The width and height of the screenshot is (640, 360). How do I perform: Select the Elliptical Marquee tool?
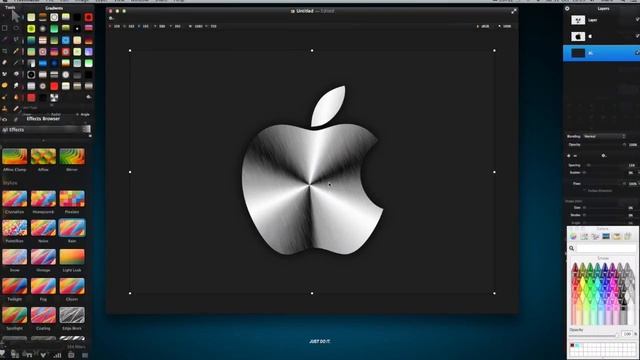click(16, 28)
